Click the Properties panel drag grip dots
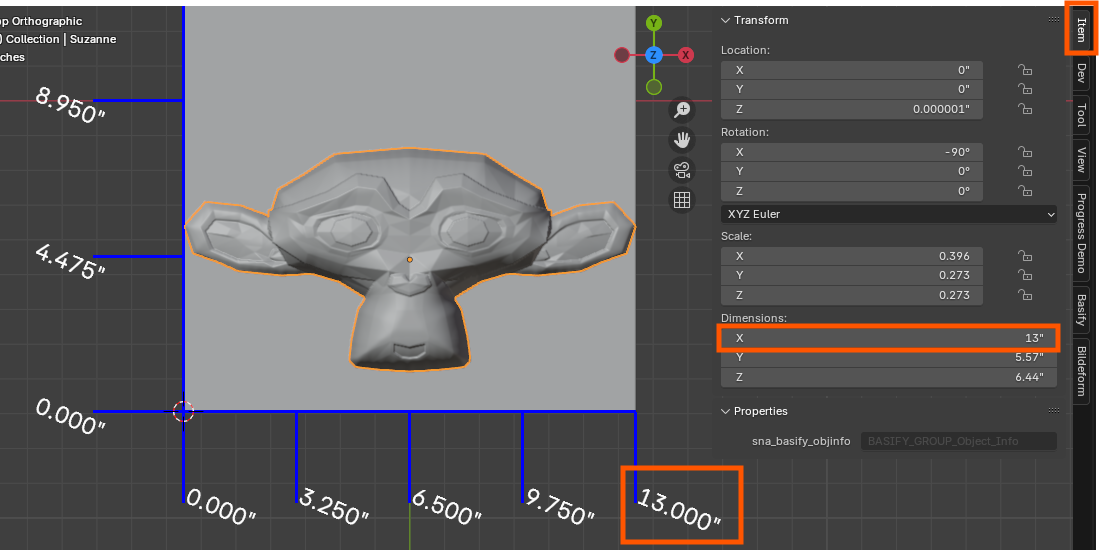 pos(1053,410)
